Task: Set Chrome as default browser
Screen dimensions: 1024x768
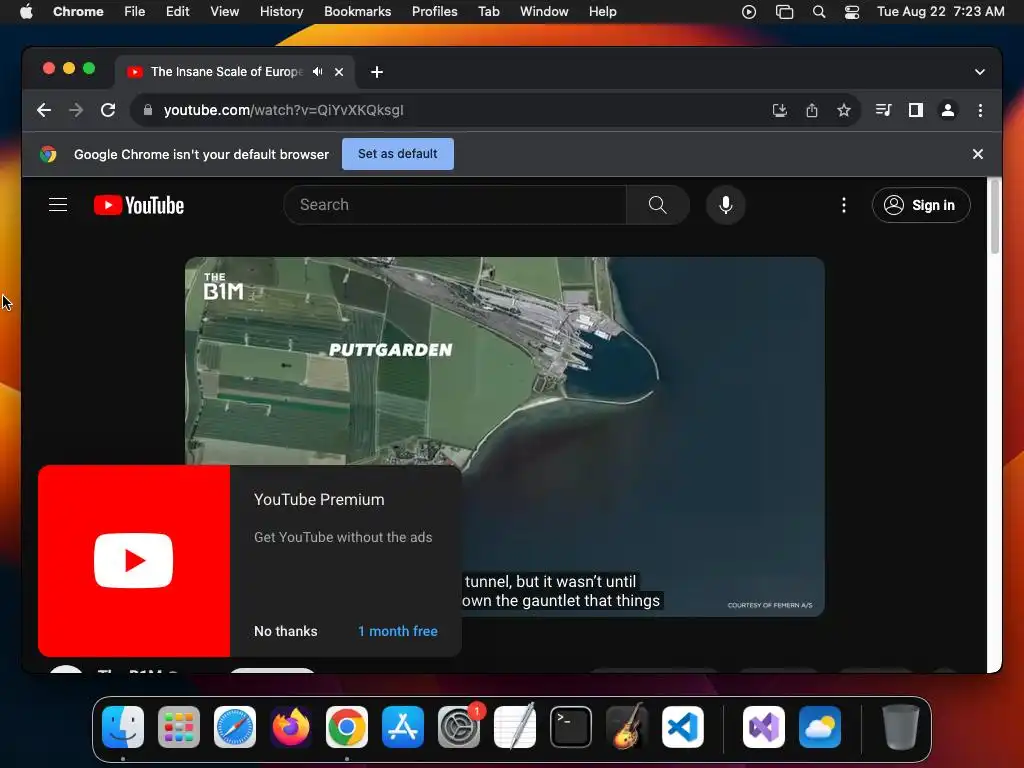Action: 398,154
